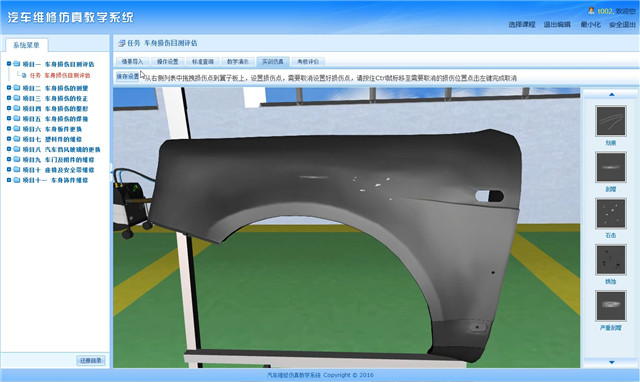Click the up arrow above damage list

(611, 94)
